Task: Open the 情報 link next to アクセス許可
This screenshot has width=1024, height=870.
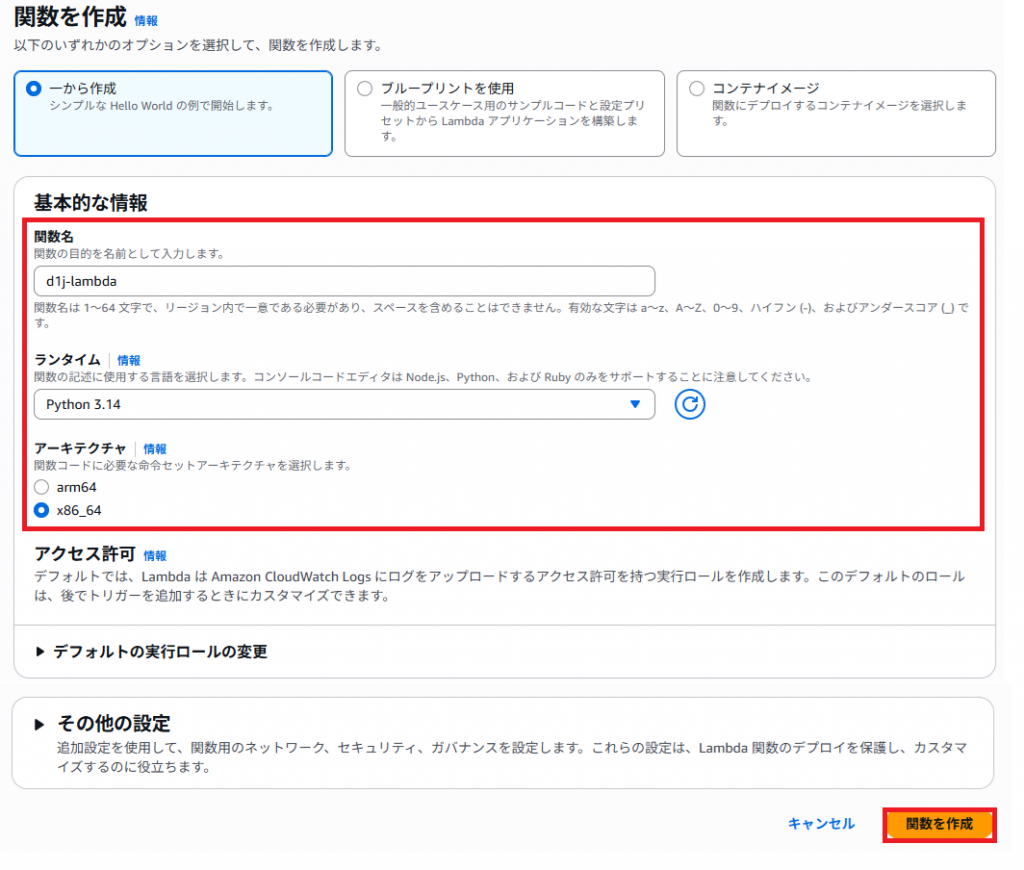Action: coord(155,555)
